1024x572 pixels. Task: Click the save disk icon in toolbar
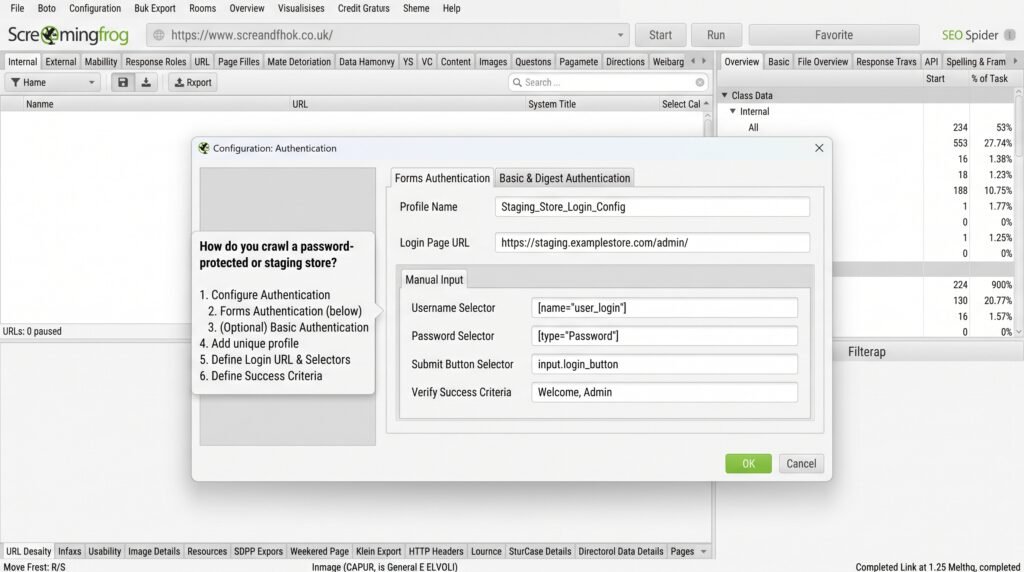coord(123,82)
